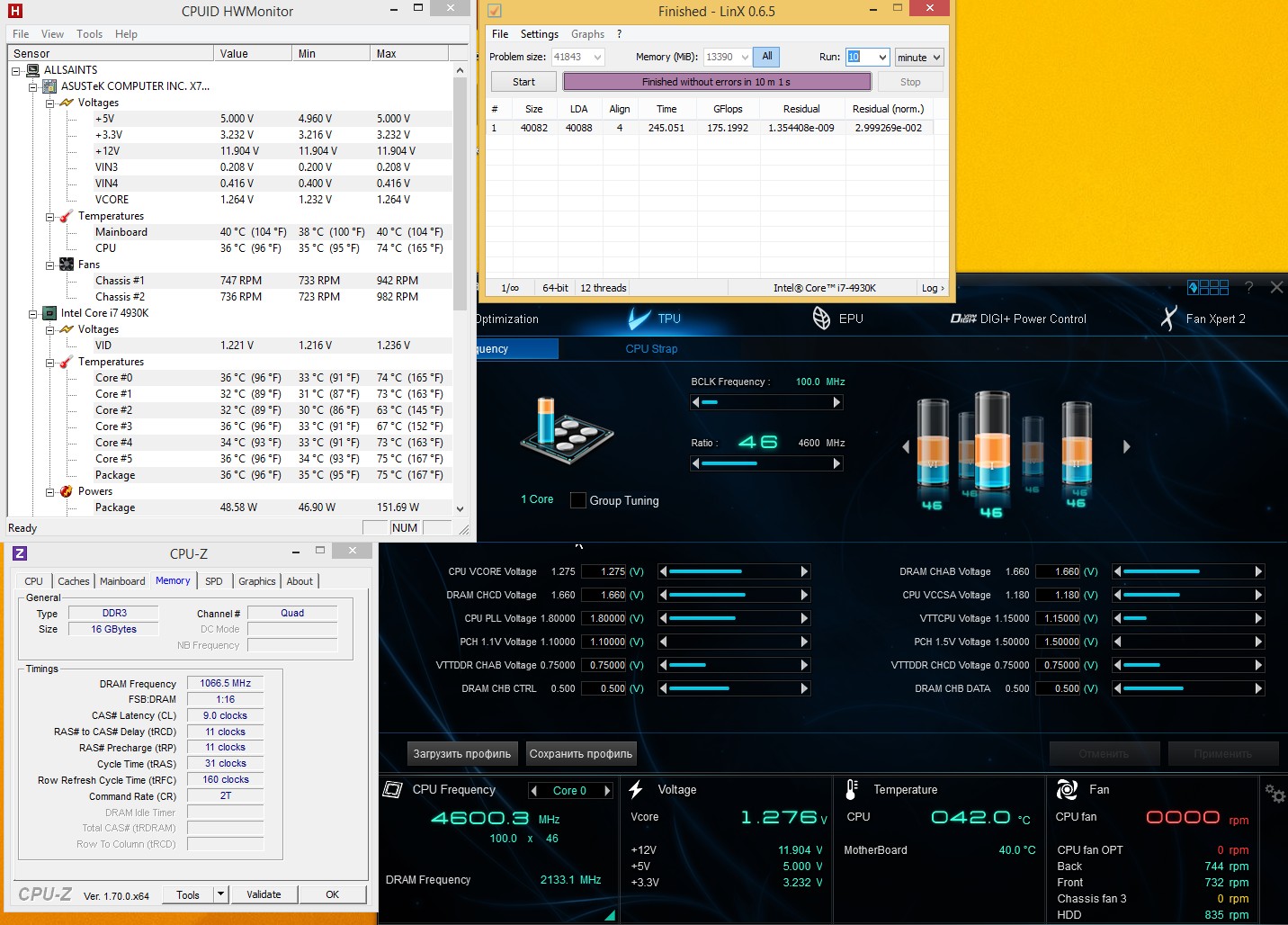Viewport: 1288px width, 925px height.
Task: Click the CPU Frequency panel icon
Action: click(x=392, y=789)
